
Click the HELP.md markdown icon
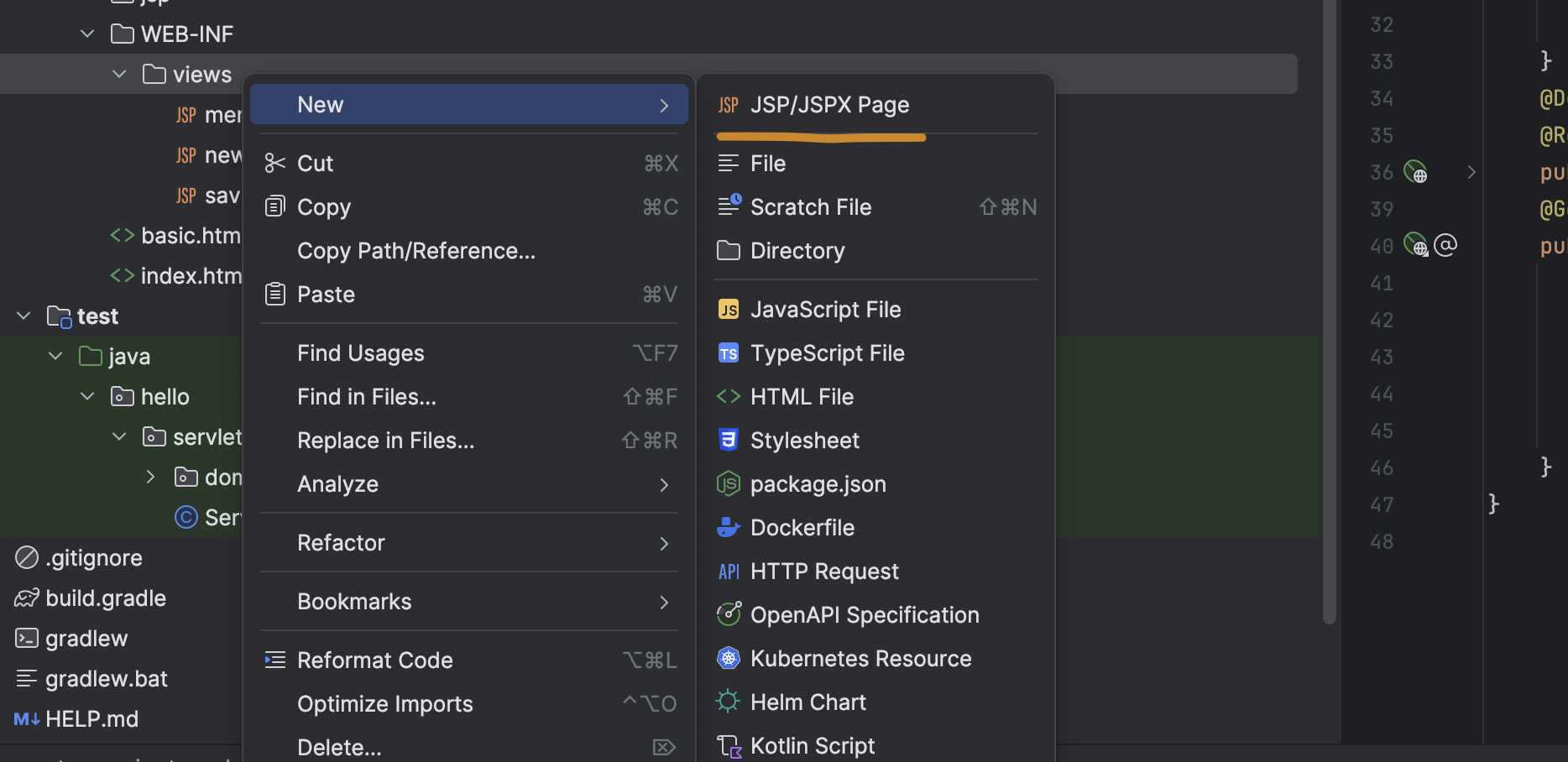(27, 719)
